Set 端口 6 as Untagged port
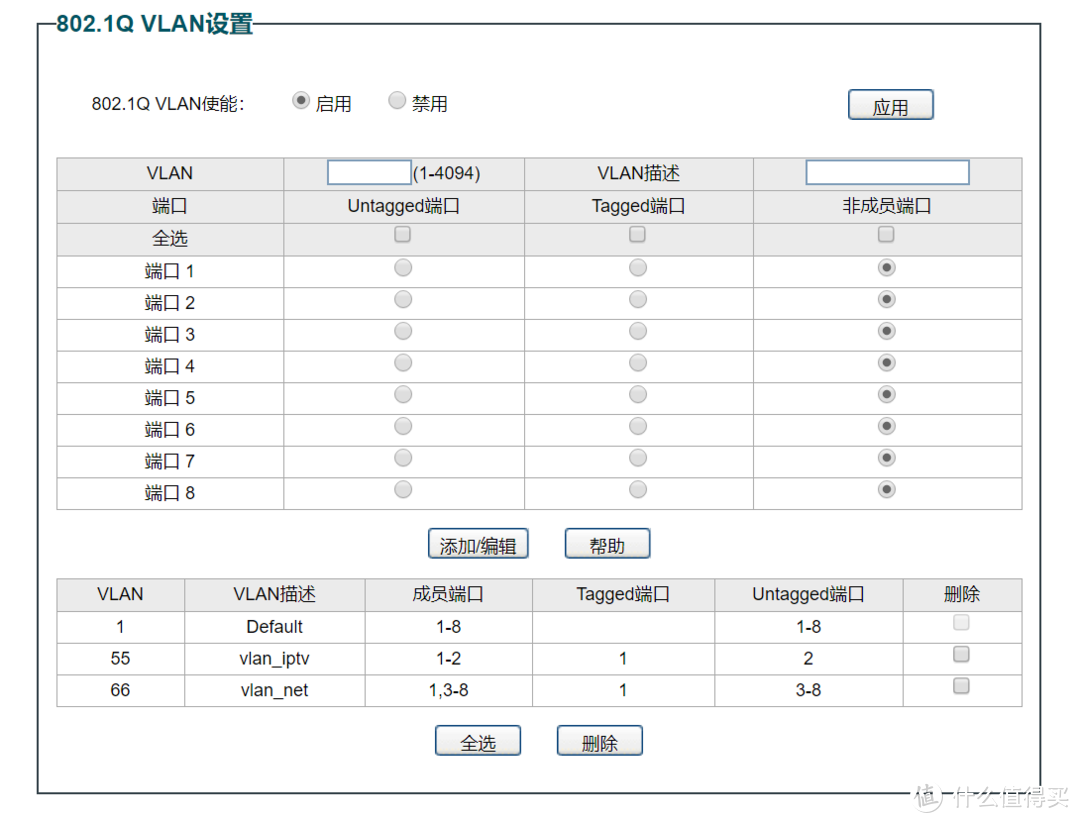 403,426
